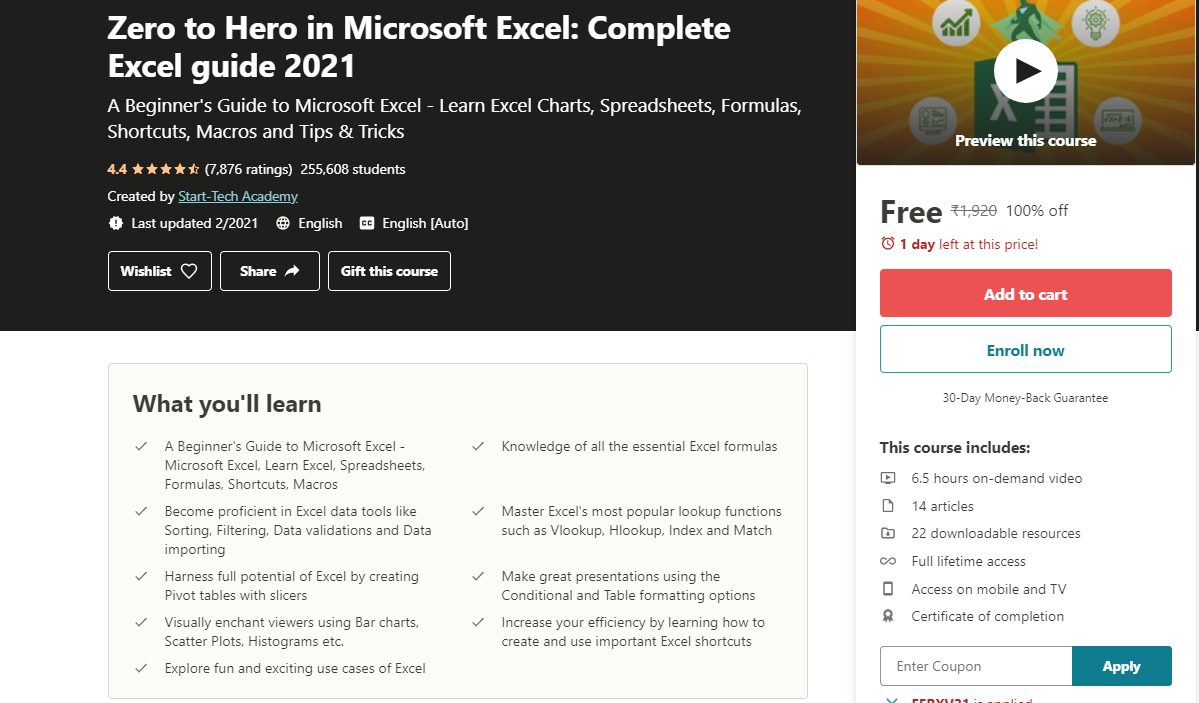Click the alarm clock icon near 1 day left
This screenshot has width=1199, height=703.
(888, 243)
